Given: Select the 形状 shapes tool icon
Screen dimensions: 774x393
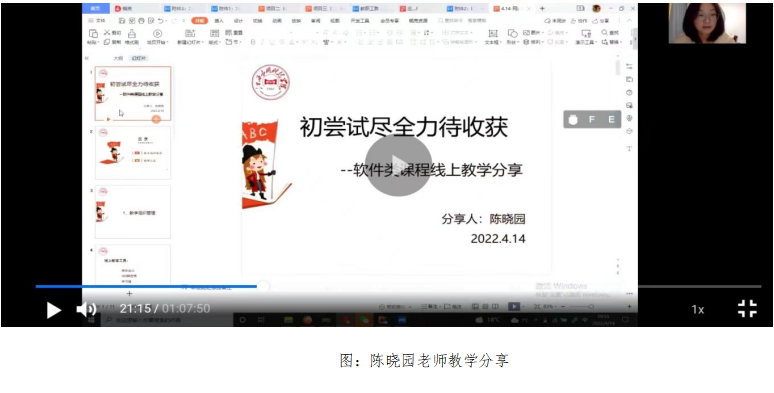Looking at the screenshot, I should 513,34.
